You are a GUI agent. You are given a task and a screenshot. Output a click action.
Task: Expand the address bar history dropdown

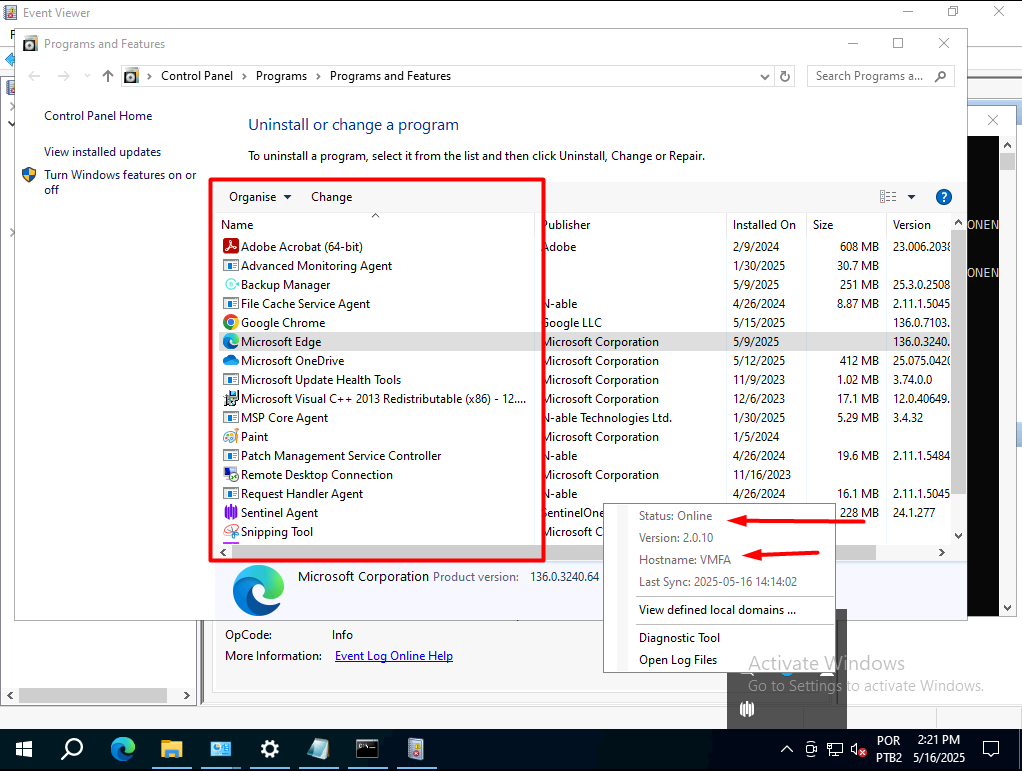(765, 76)
